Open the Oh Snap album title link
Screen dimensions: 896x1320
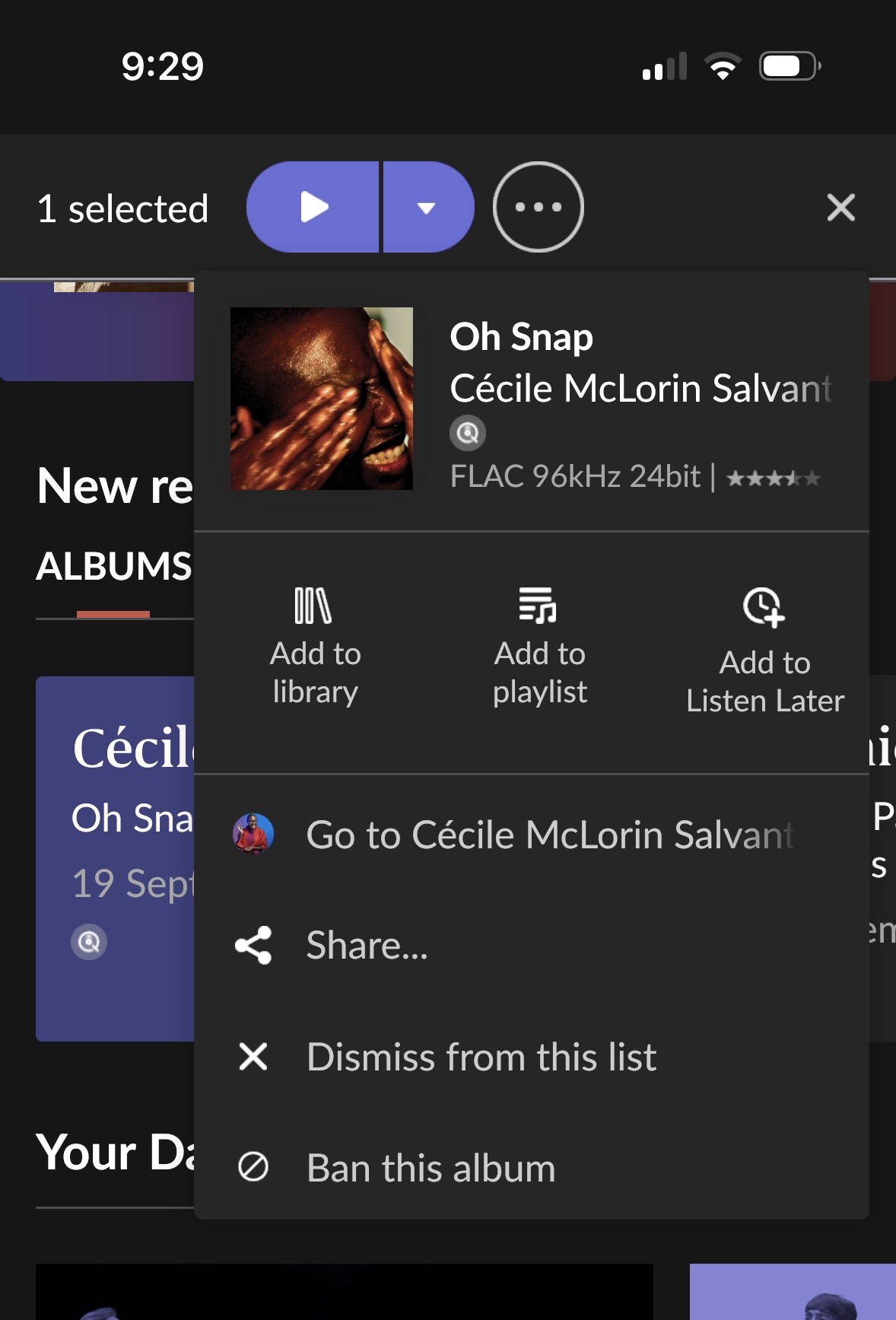point(521,337)
